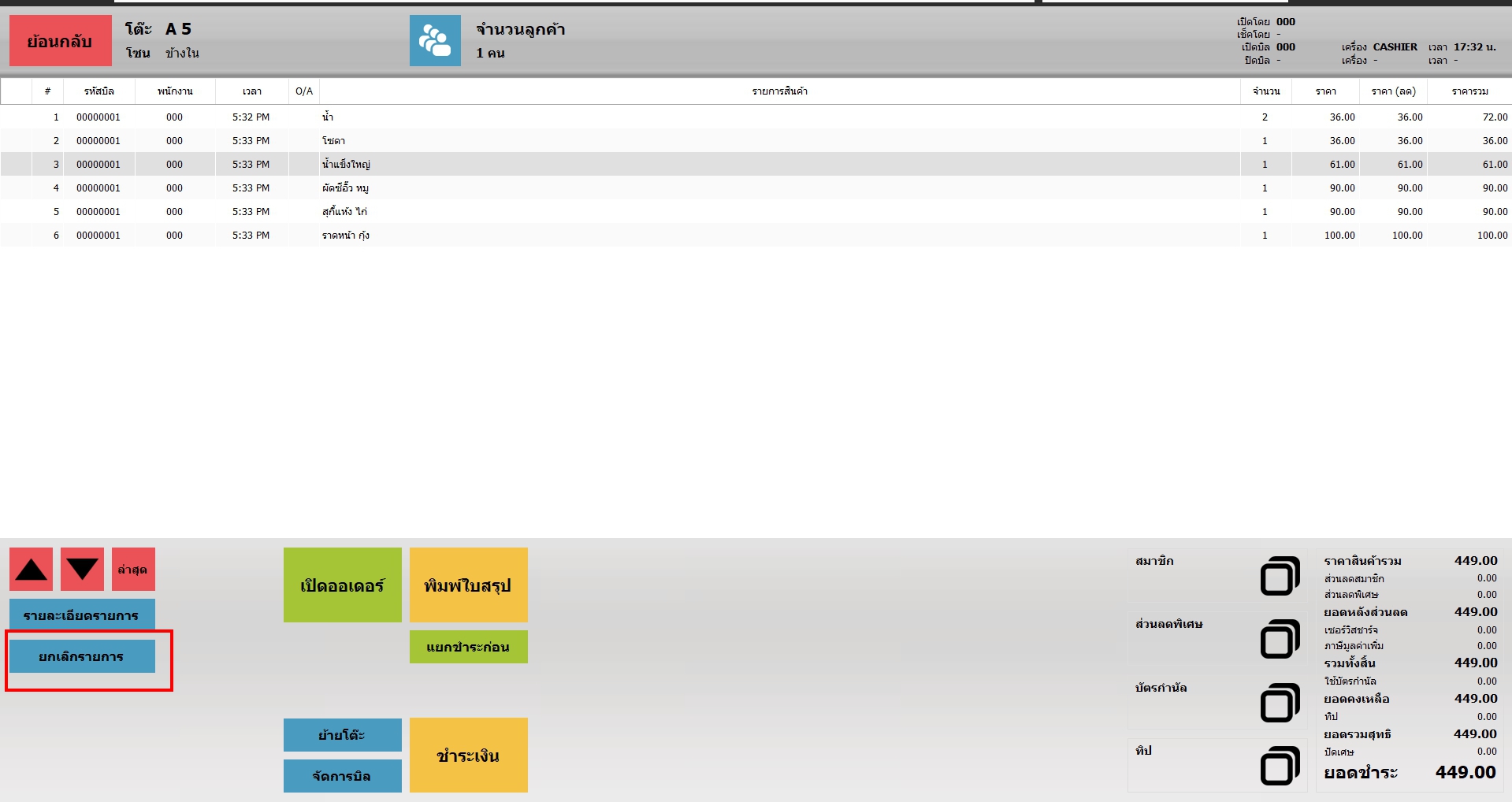Screen dimensions: 1512x802
Task: Click the เปิดออเดอร์ open order button
Action: click(343, 585)
